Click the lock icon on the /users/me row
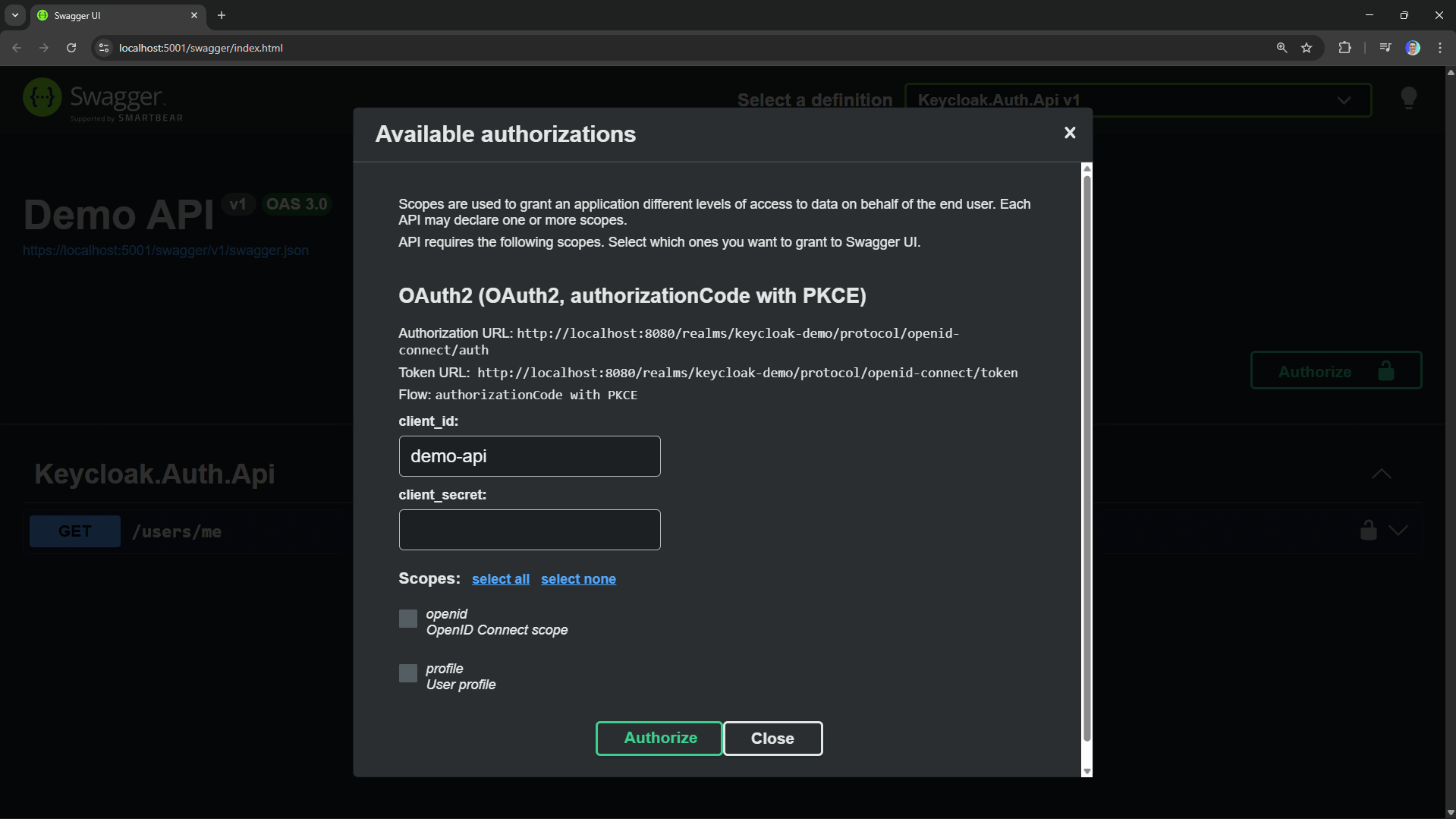Screen dimensions: 1456x819 coord(1367,530)
